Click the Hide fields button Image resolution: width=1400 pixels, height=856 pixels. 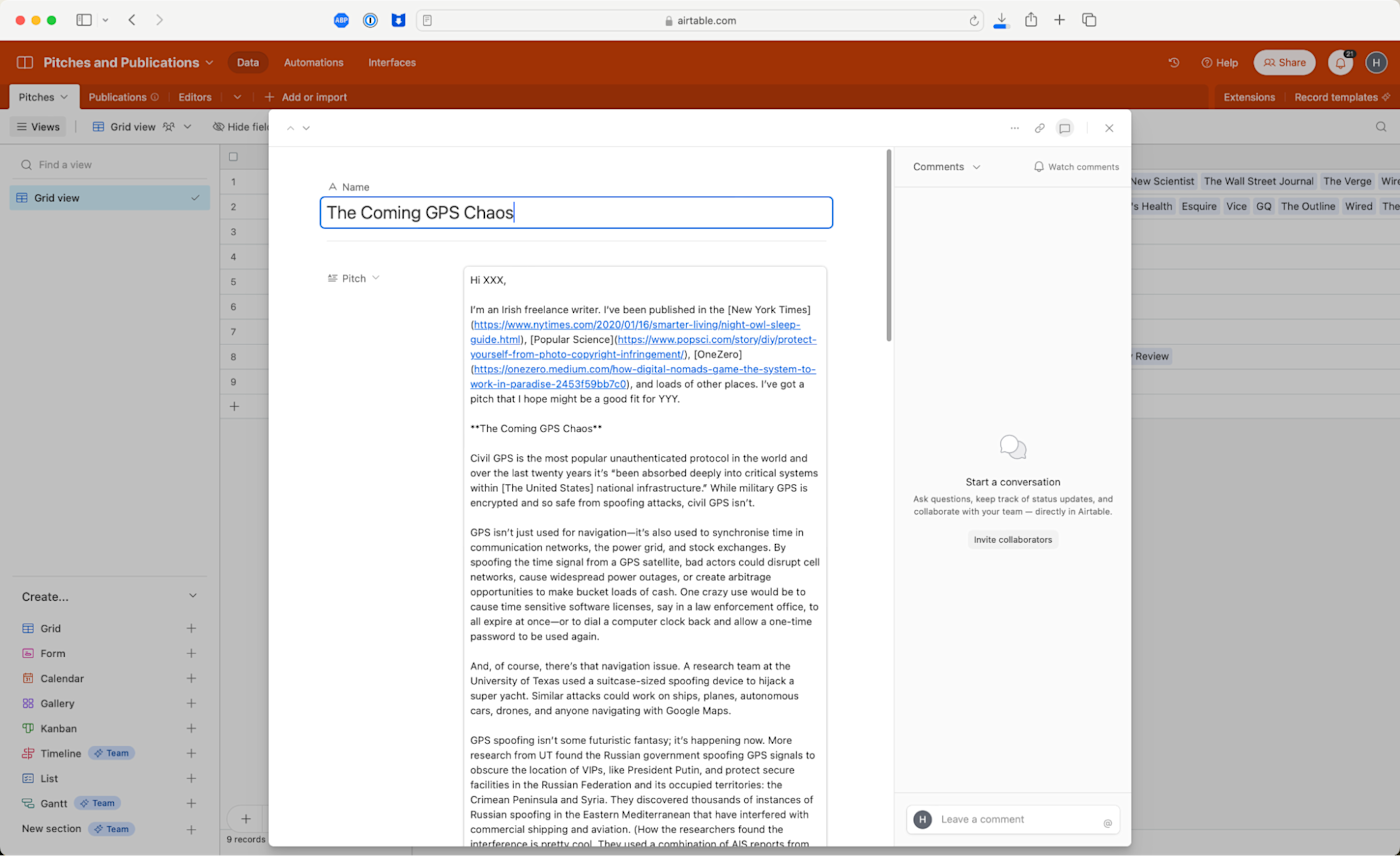point(241,127)
